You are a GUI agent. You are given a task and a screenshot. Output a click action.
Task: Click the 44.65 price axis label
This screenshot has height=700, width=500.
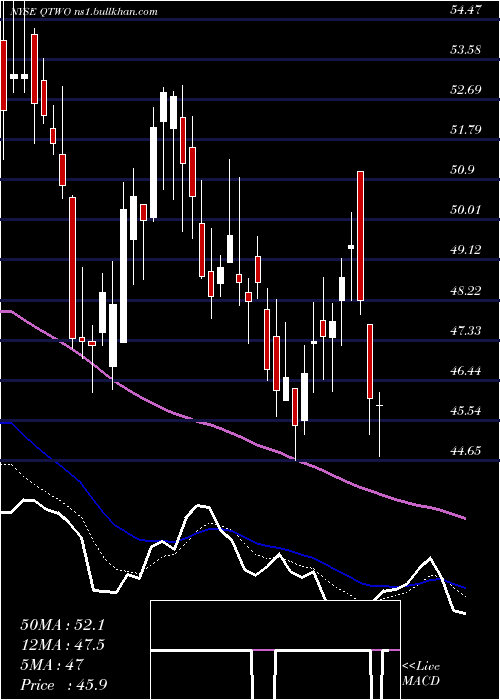click(x=466, y=450)
